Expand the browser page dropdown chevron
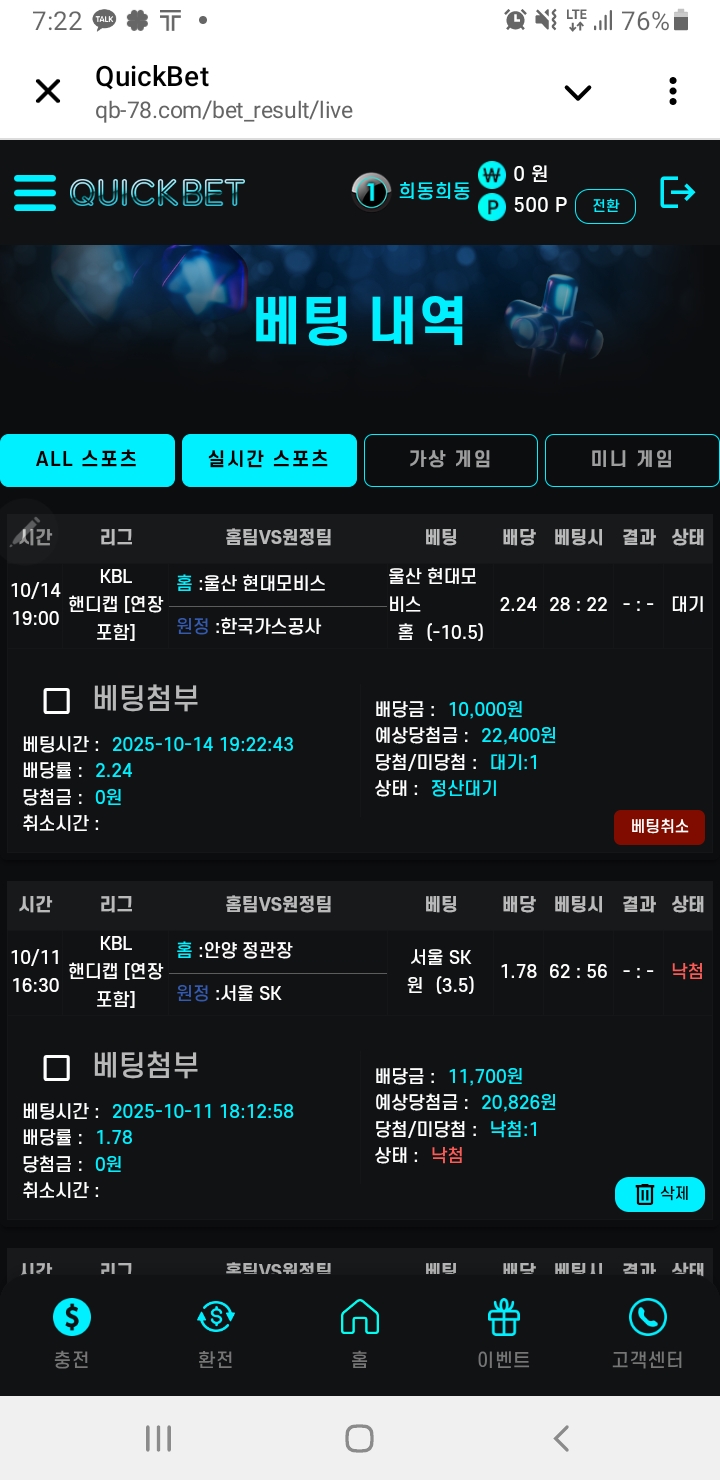Screen dimensions: 720x1480 click(578, 93)
